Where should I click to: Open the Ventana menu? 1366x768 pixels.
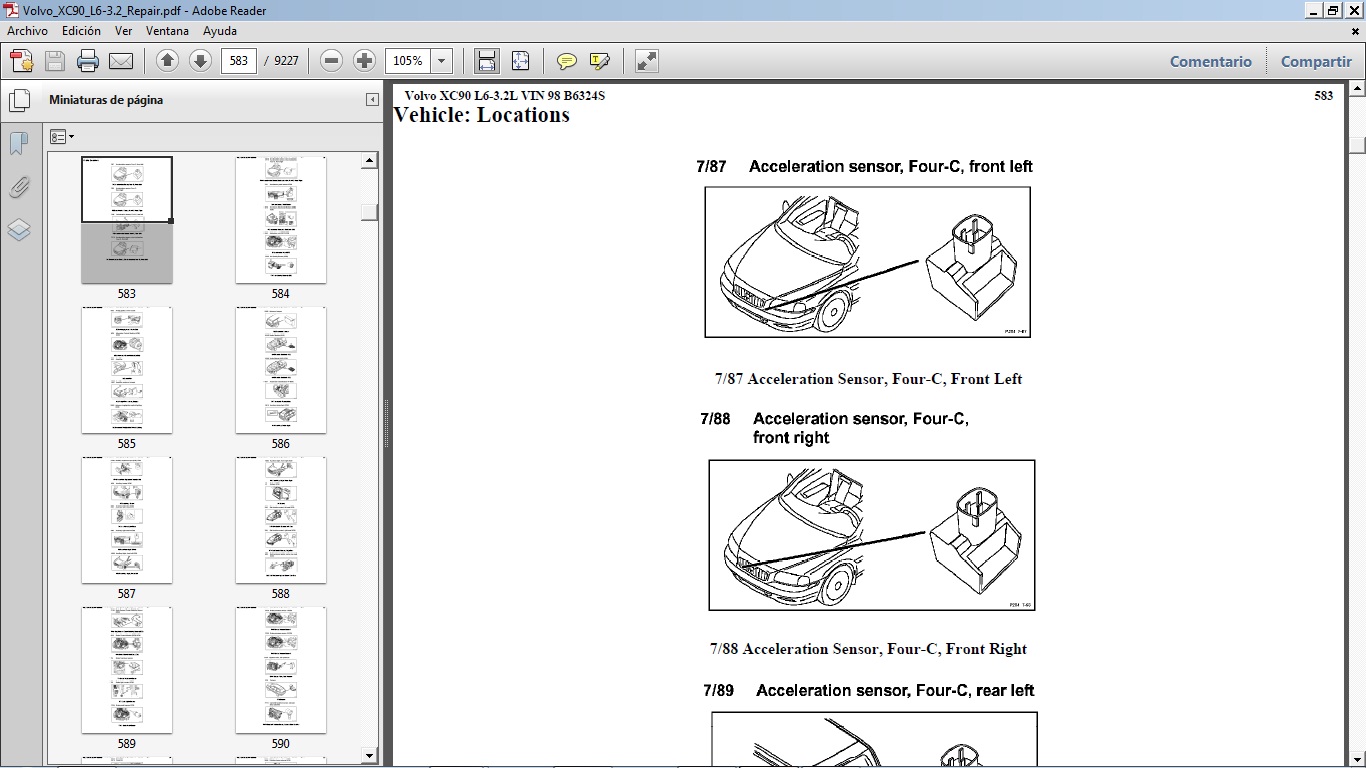pyautogui.click(x=167, y=31)
